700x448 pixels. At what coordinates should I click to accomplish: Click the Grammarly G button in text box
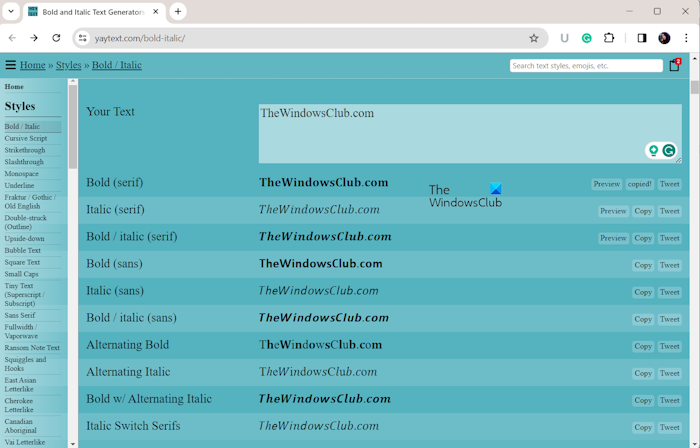point(669,151)
